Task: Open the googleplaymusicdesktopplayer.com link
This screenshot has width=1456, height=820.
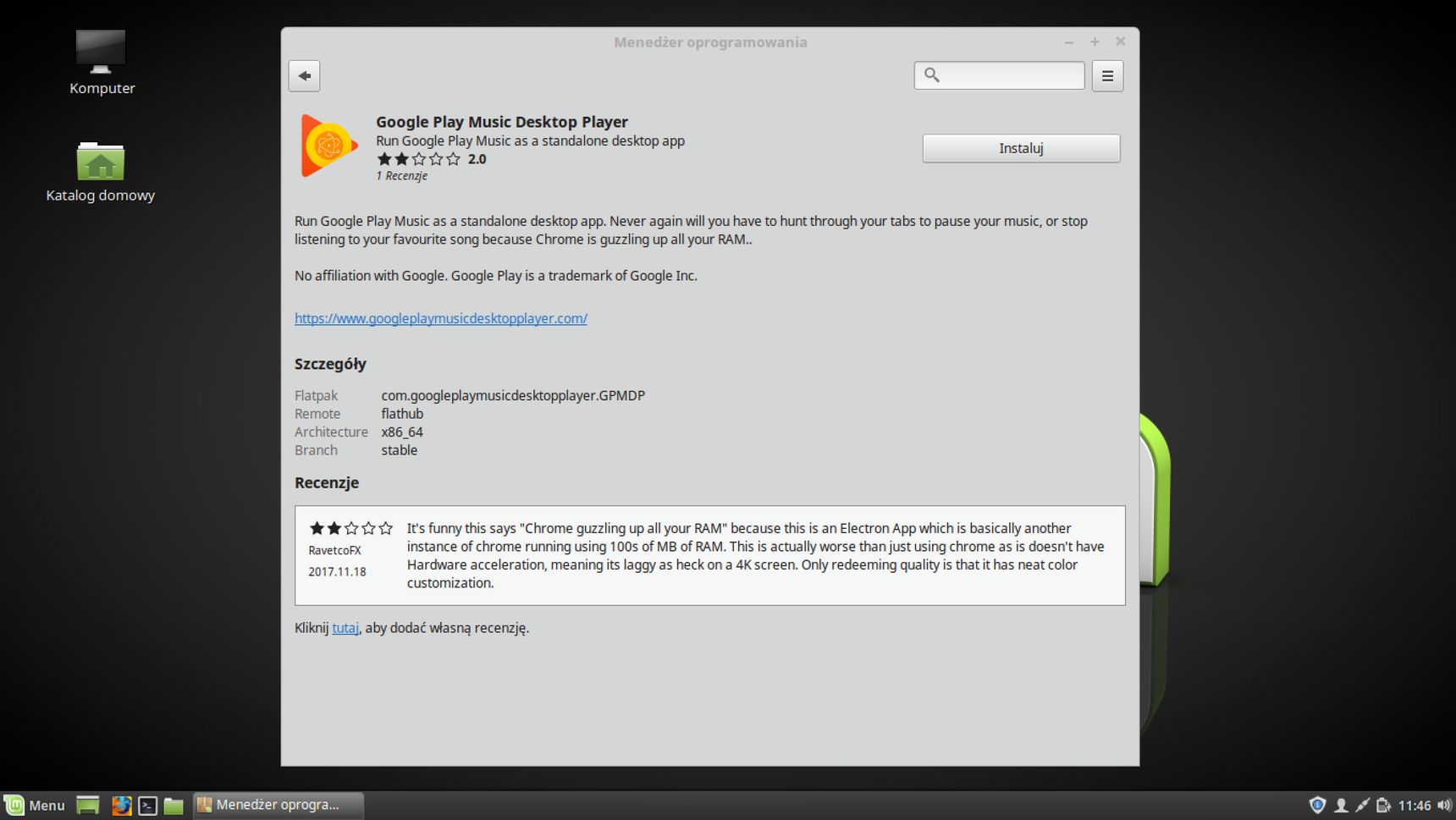Action: pyautogui.click(x=440, y=318)
